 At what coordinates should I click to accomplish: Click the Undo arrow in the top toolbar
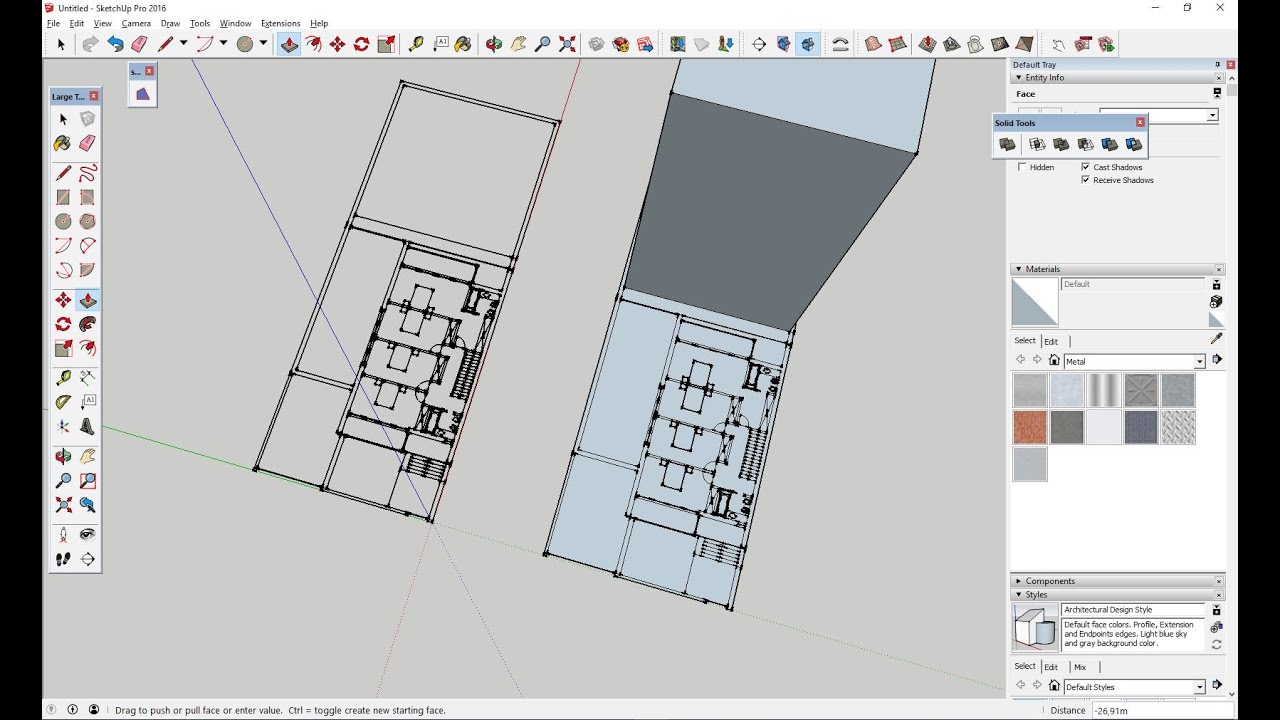(x=115, y=44)
